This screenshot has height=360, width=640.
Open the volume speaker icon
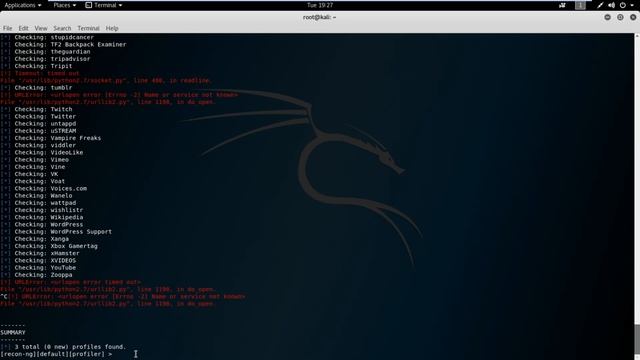611,5
